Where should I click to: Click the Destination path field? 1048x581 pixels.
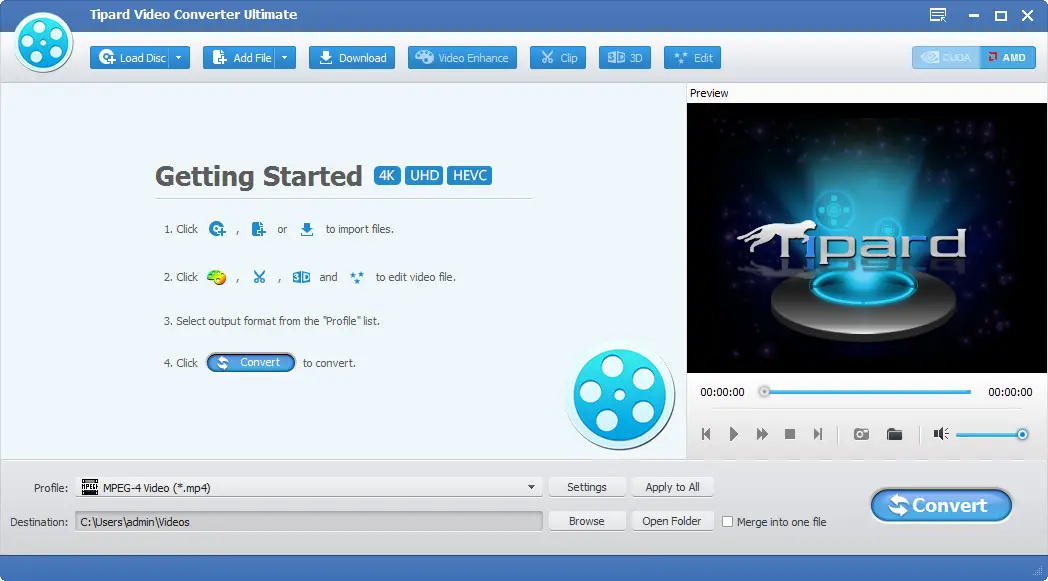309,521
